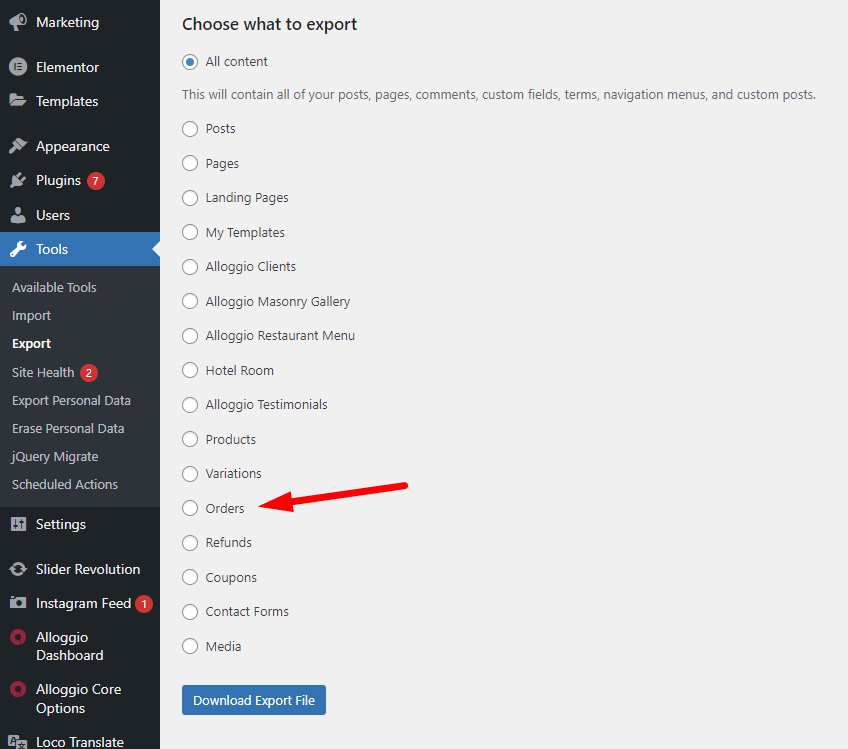Click the Slider Revolution refresh icon
848x749 pixels.
click(18, 569)
